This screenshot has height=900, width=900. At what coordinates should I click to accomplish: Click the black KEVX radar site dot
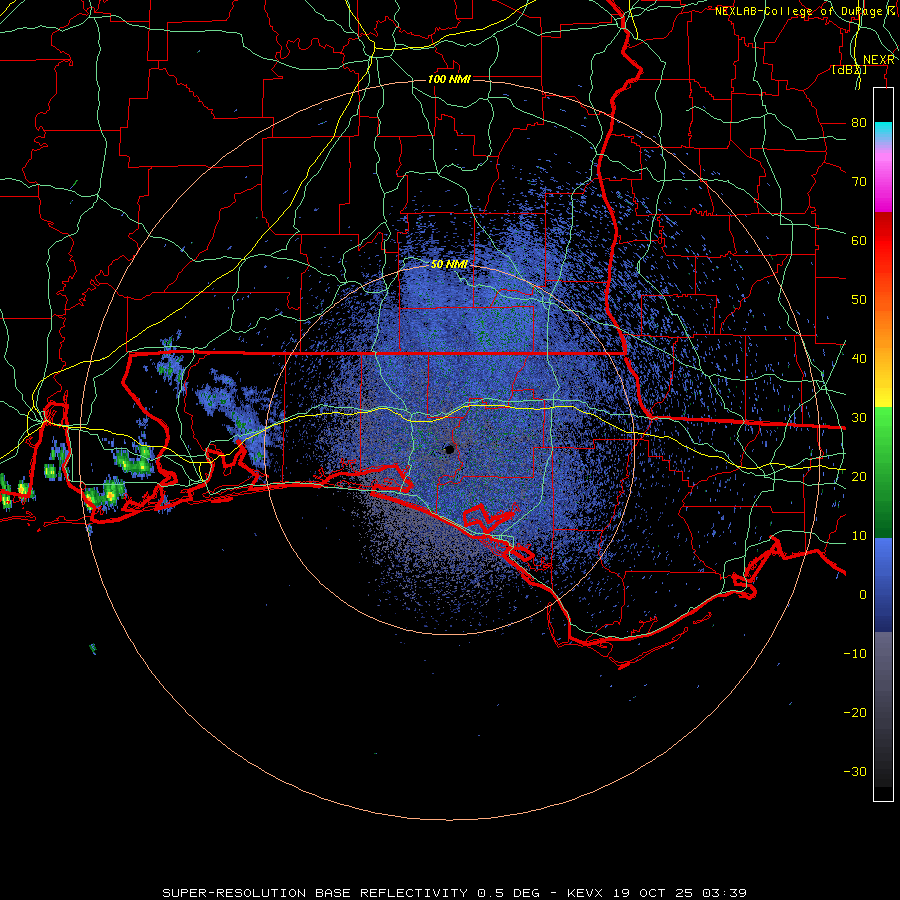[x=449, y=449]
